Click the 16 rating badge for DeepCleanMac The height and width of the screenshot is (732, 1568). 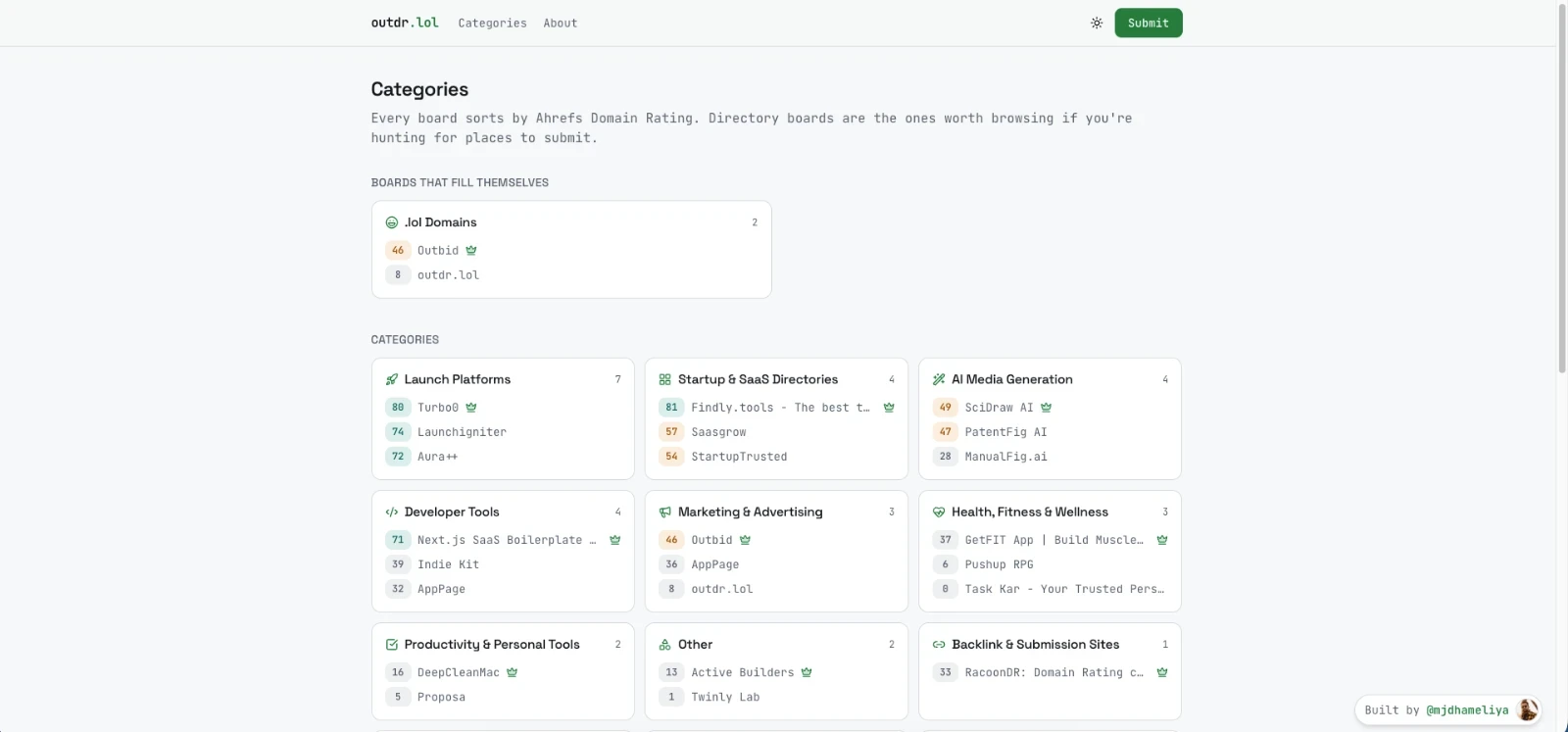[x=398, y=672]
